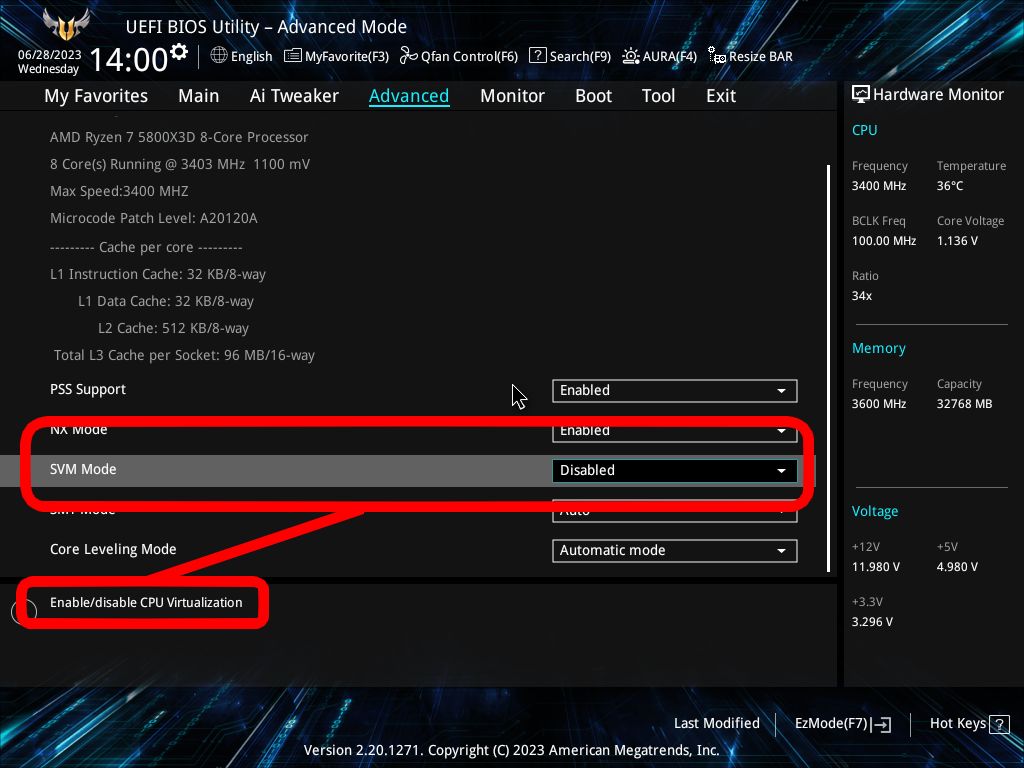
Task: Click the UEFI BIOS Utility title text
Action: 266,27
